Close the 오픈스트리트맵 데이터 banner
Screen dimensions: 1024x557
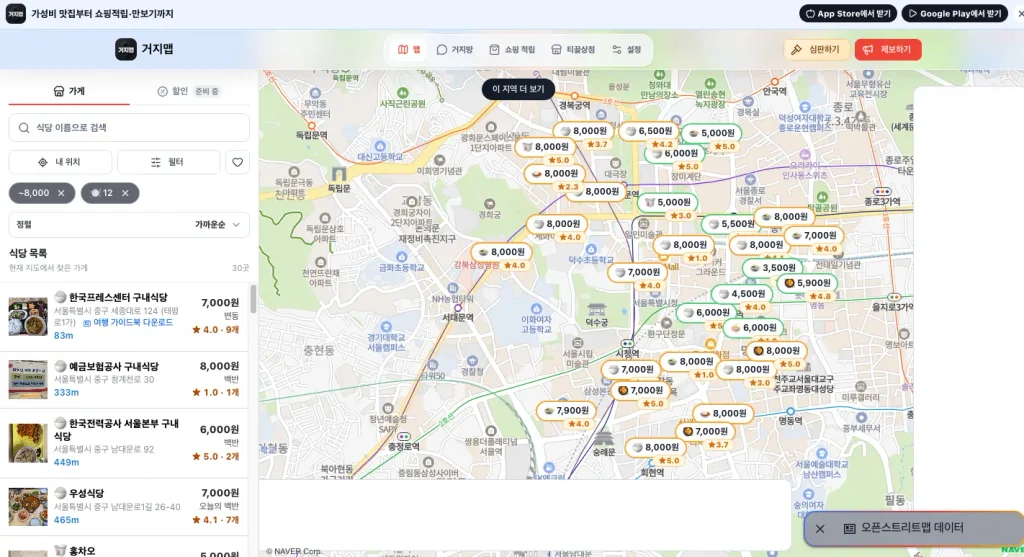(x=820, y=529)
